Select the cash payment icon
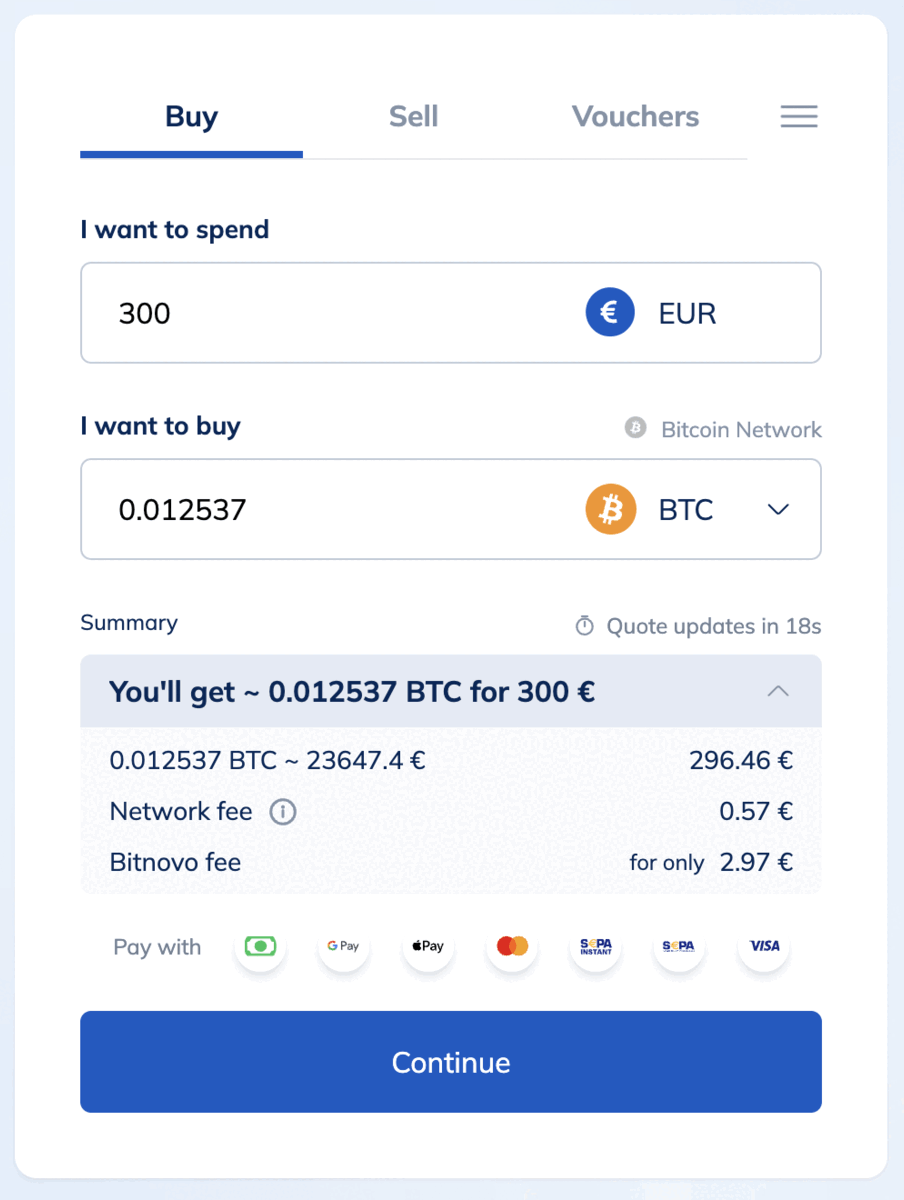 coord(260,946)
